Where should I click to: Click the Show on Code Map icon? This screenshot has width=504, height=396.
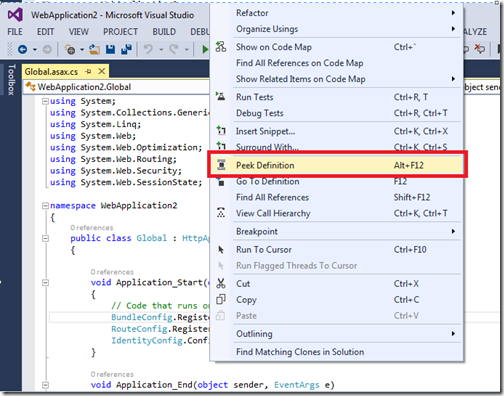(x=221, y=47)
